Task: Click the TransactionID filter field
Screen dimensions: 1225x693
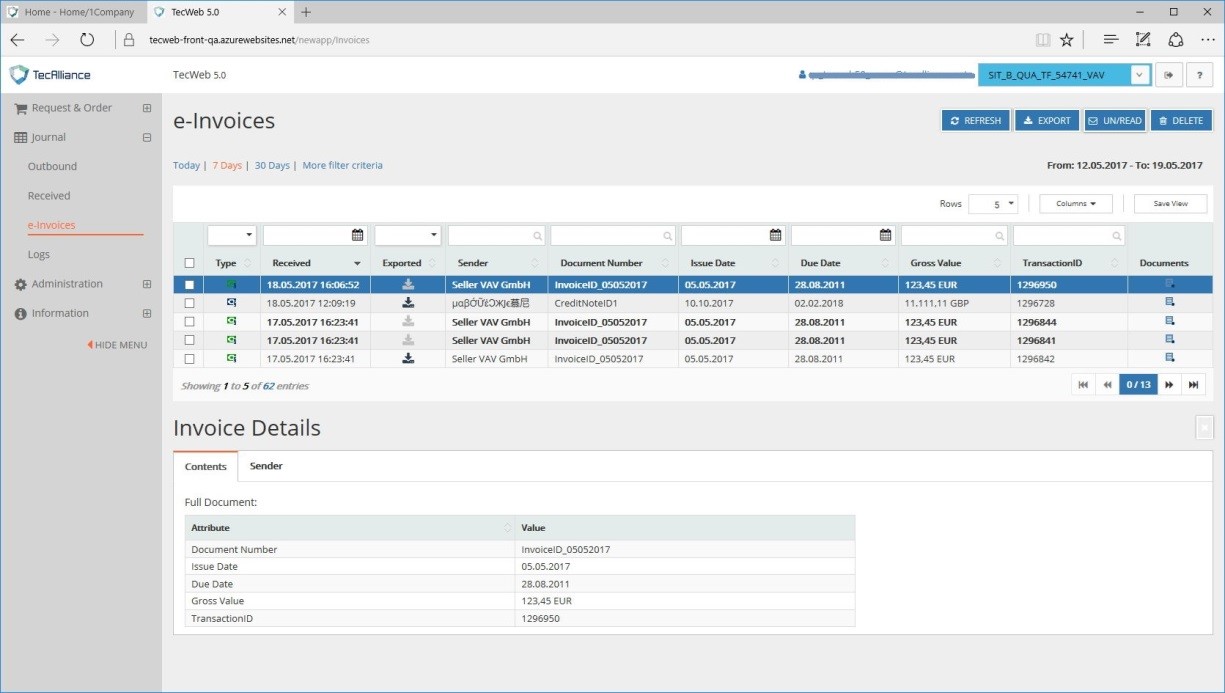Action: [x=1068, y=235]
